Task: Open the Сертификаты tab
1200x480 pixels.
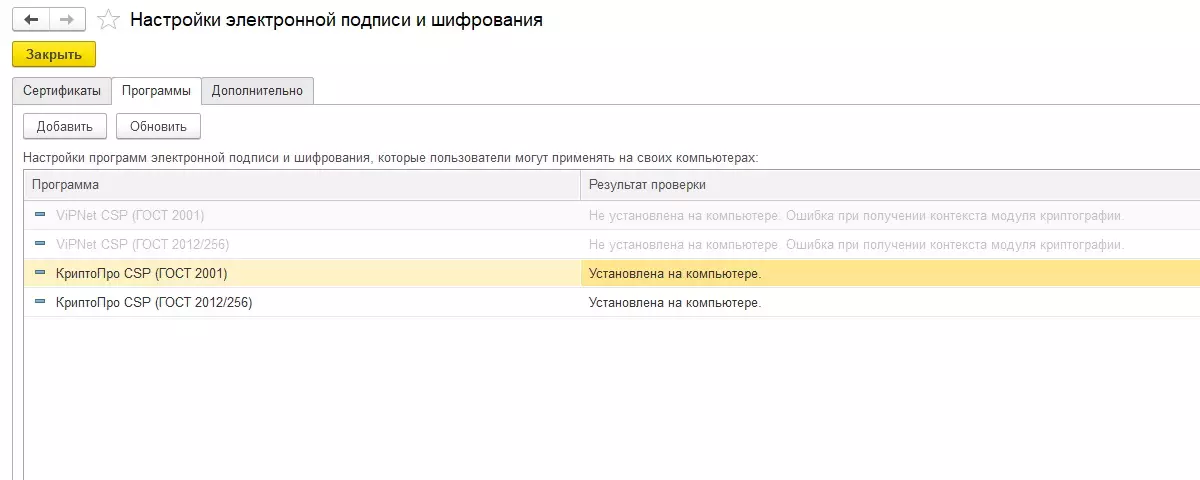Action: [62, 91]
